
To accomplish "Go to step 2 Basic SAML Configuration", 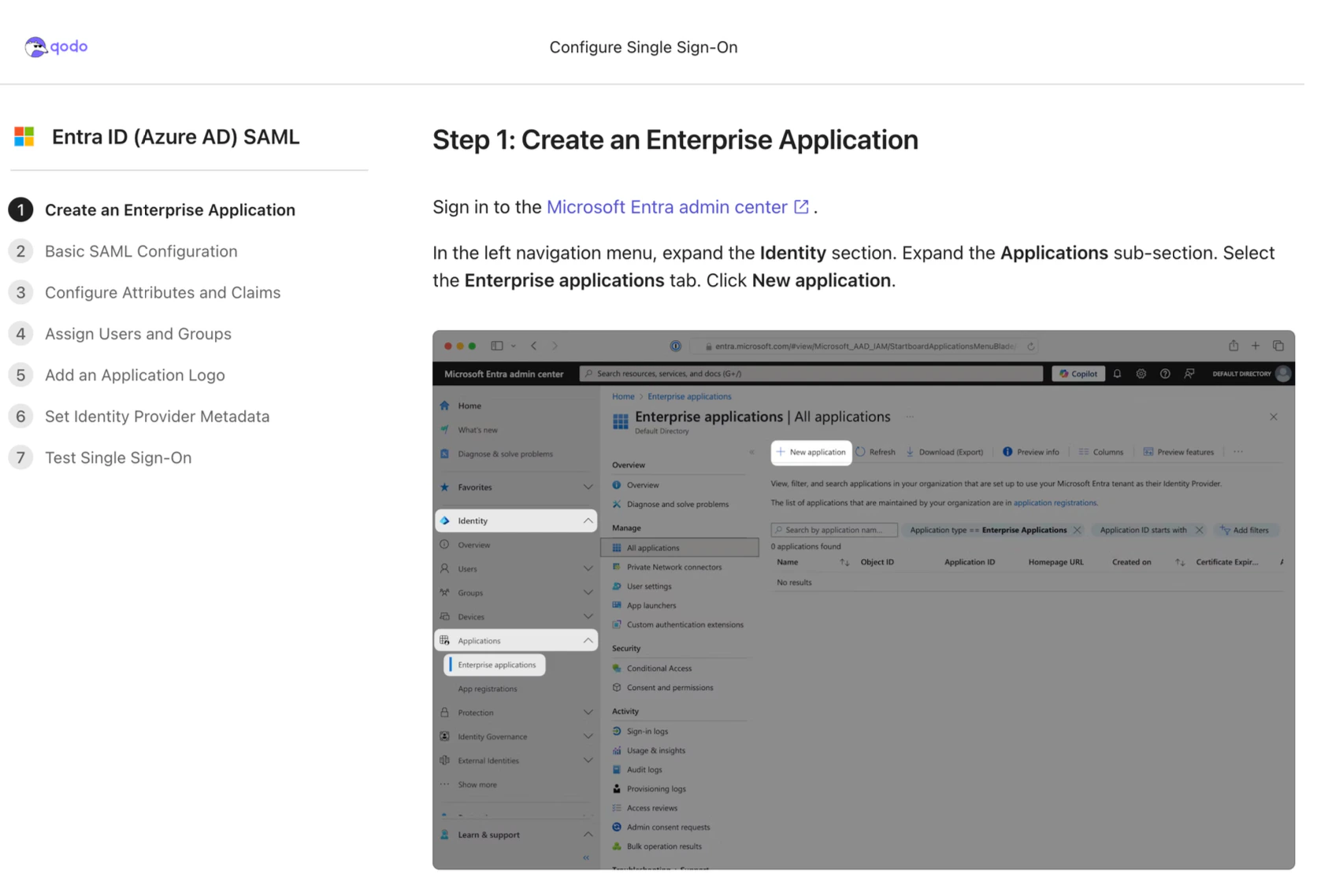I will (124, 251).
